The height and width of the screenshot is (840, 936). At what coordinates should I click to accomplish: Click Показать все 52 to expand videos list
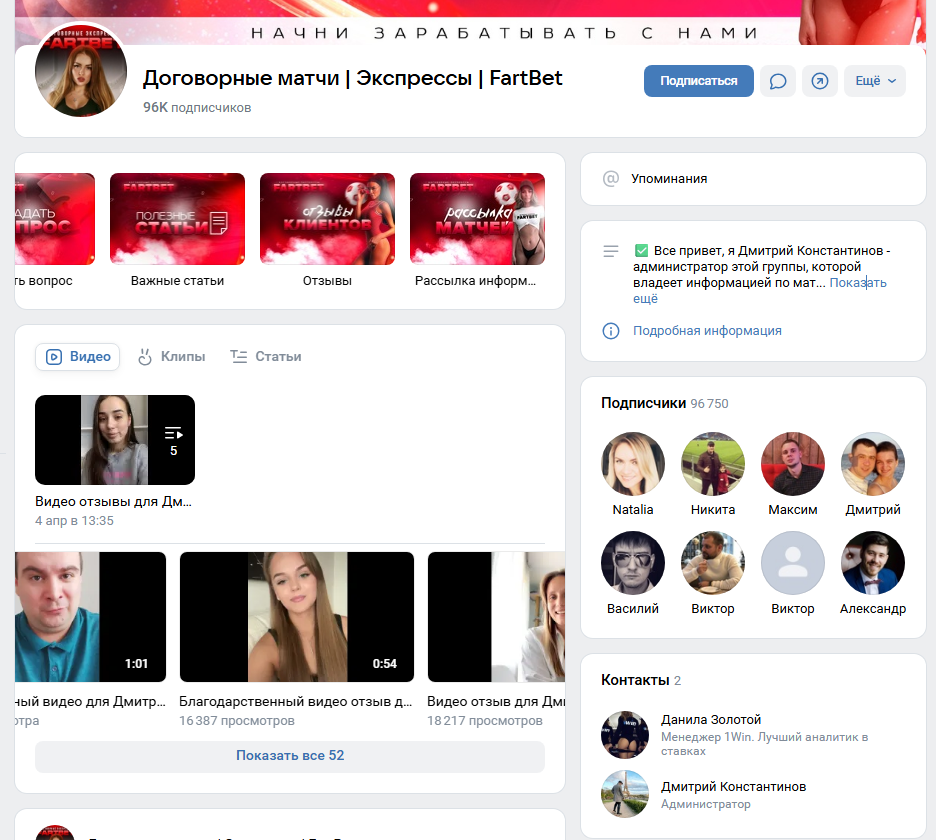pyautogui.click(x=289, y=757)
